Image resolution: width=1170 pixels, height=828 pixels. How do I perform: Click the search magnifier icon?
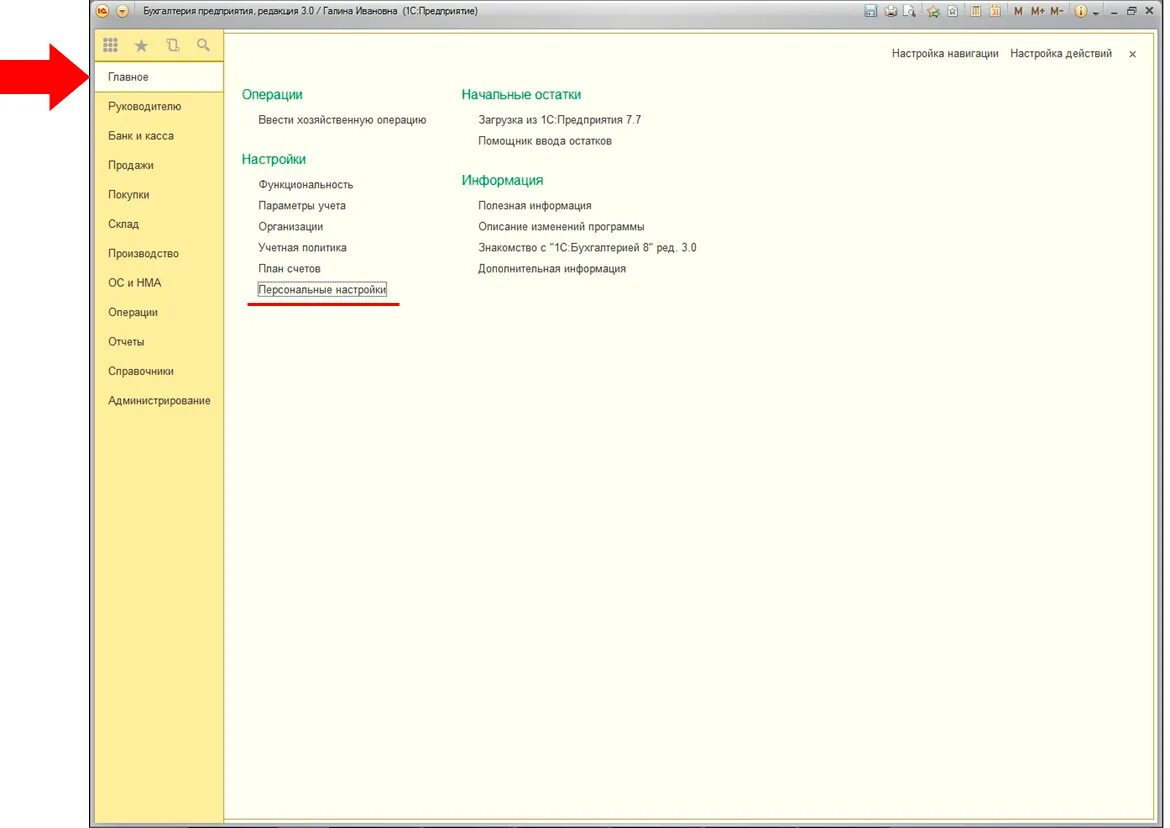coord(203,46)
